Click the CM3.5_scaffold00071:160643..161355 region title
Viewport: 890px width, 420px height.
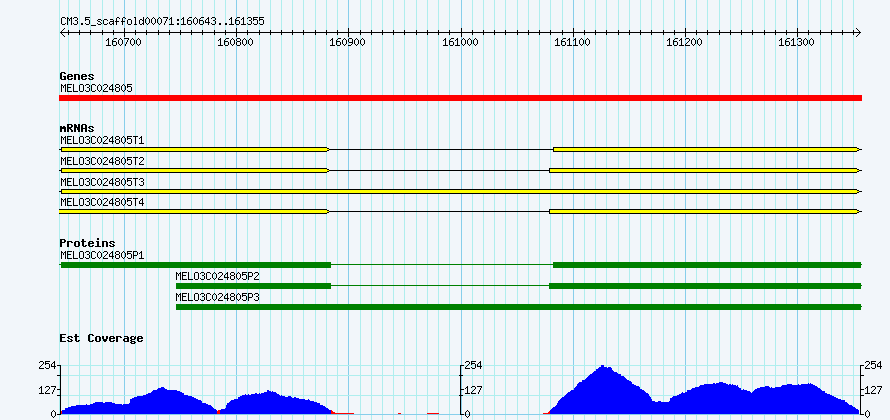tap(162, 22)
